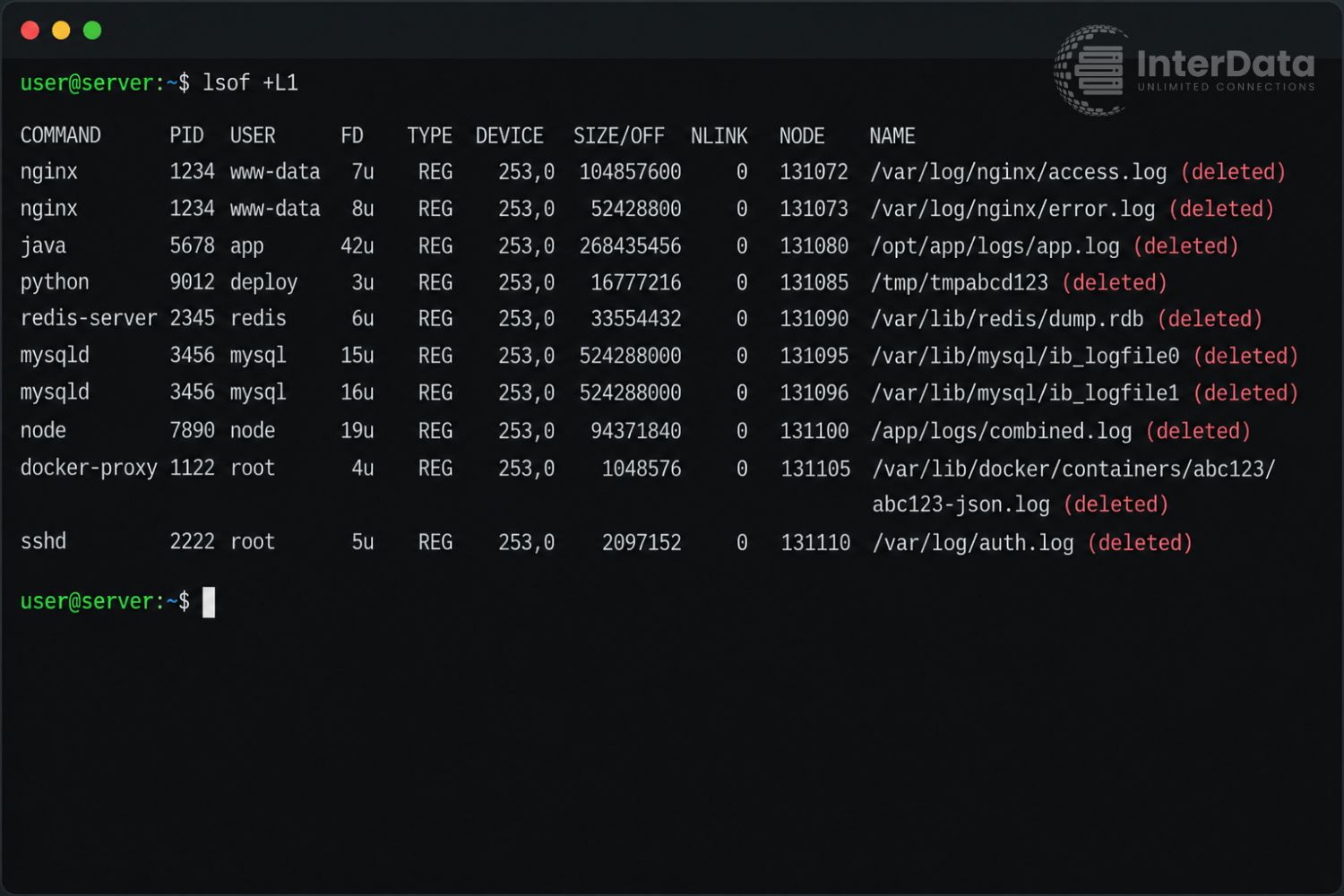Click the yellow minimize window button
This screenshot has width=1344, height=896.
point(61,30)
